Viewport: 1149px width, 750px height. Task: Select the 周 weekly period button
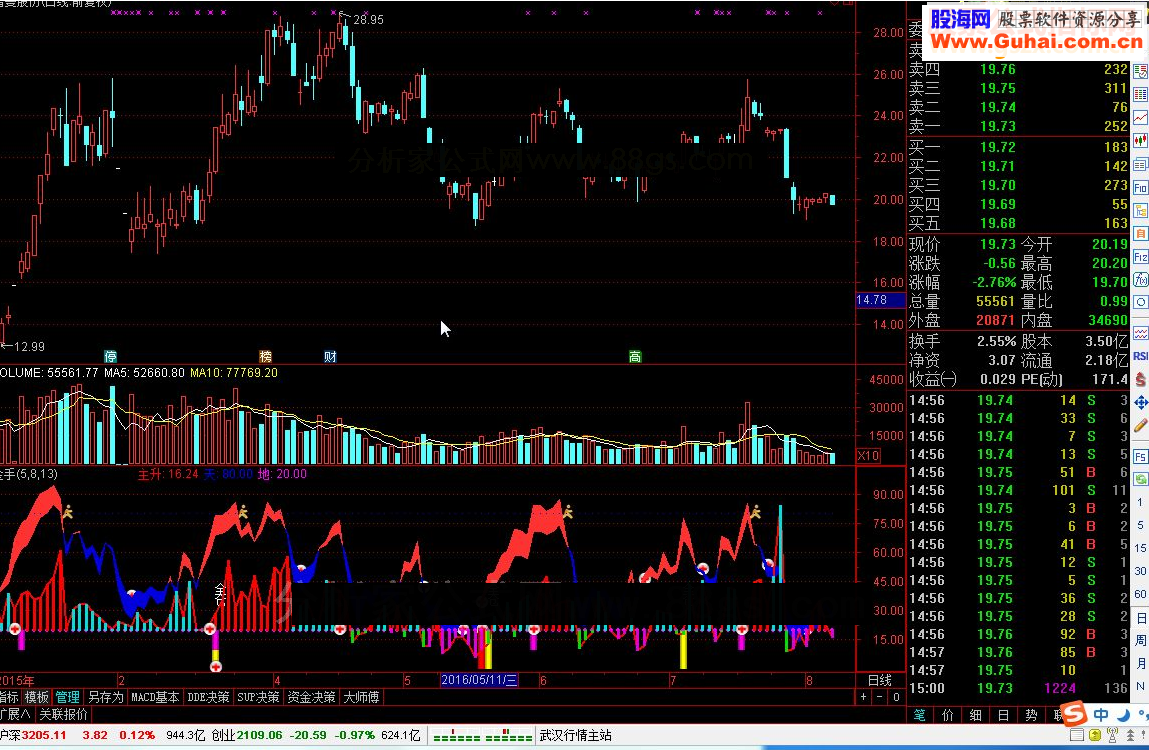tap(1140, 641)
